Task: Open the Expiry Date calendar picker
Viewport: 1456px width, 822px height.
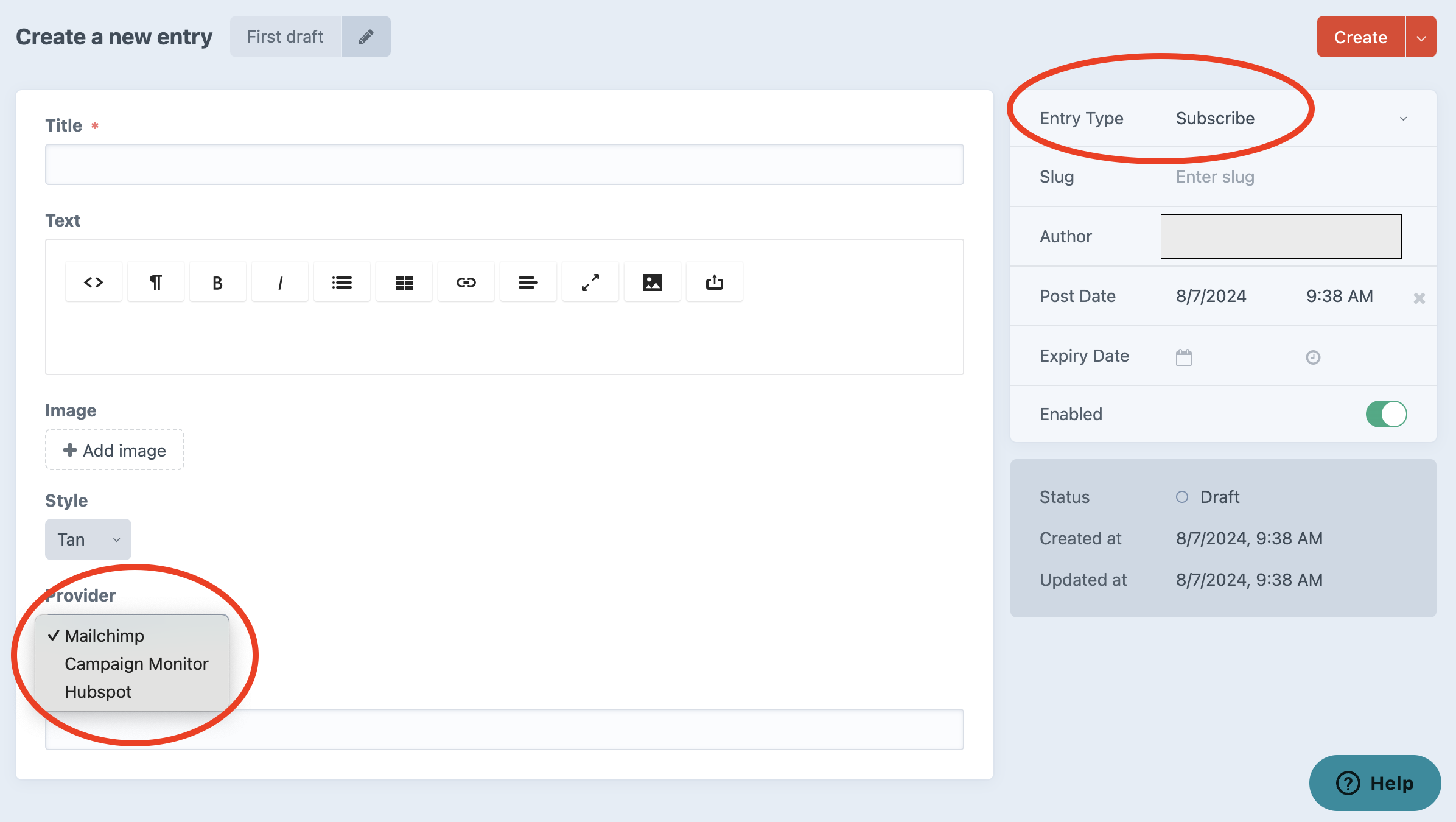Action: click(1184, 357)
